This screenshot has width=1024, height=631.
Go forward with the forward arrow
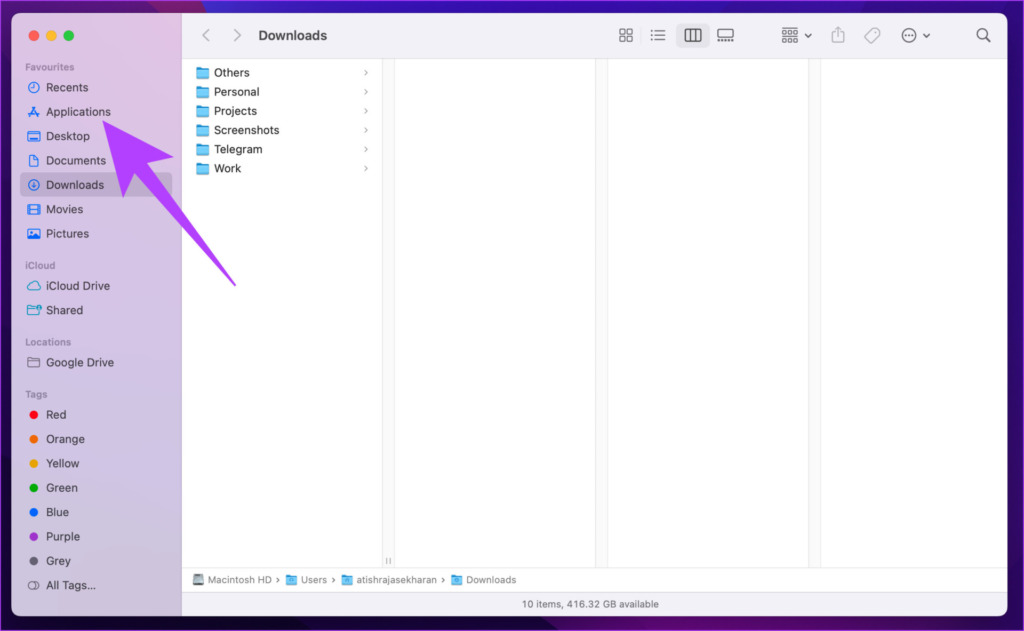[x=237, y=35]
